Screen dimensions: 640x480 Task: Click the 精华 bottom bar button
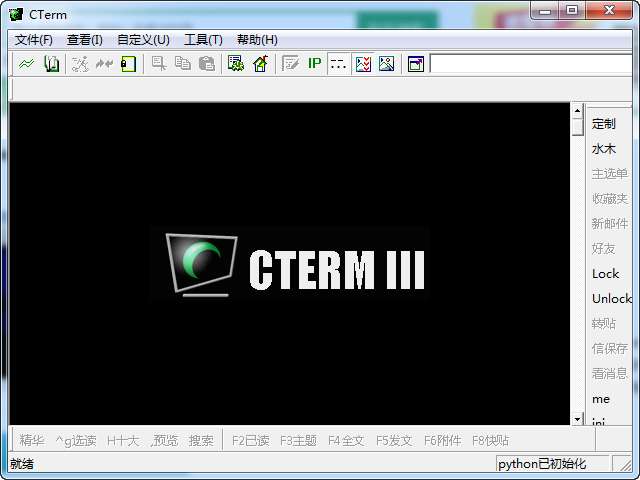tap(31, 440)
